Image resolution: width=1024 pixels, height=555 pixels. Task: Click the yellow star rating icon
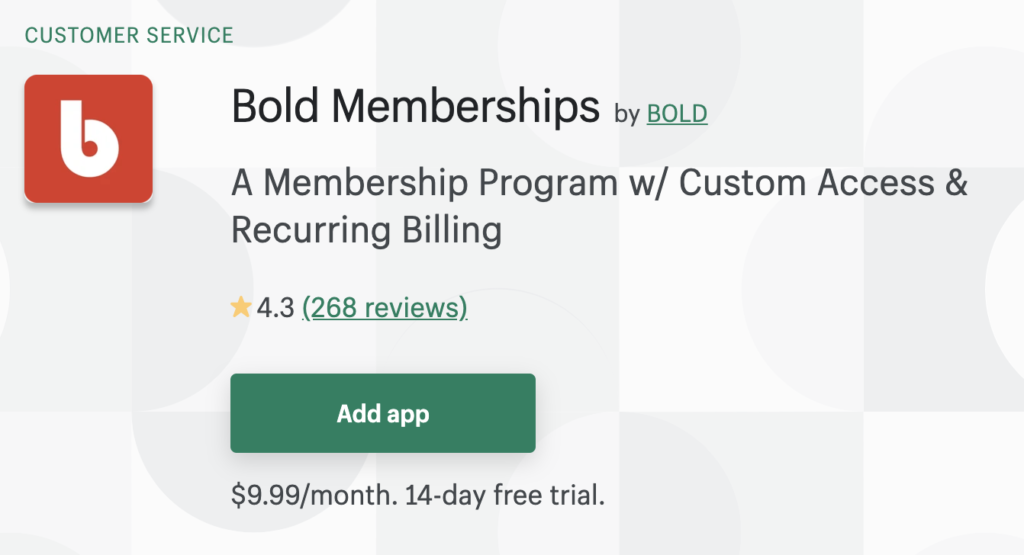(x=241, y=308)
